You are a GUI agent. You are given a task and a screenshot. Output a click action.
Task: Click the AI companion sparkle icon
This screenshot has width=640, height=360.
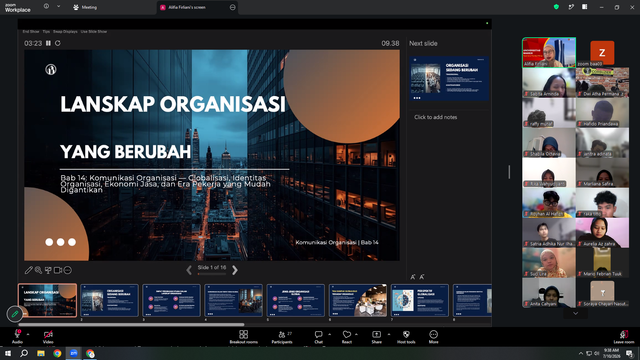(571, 7)
